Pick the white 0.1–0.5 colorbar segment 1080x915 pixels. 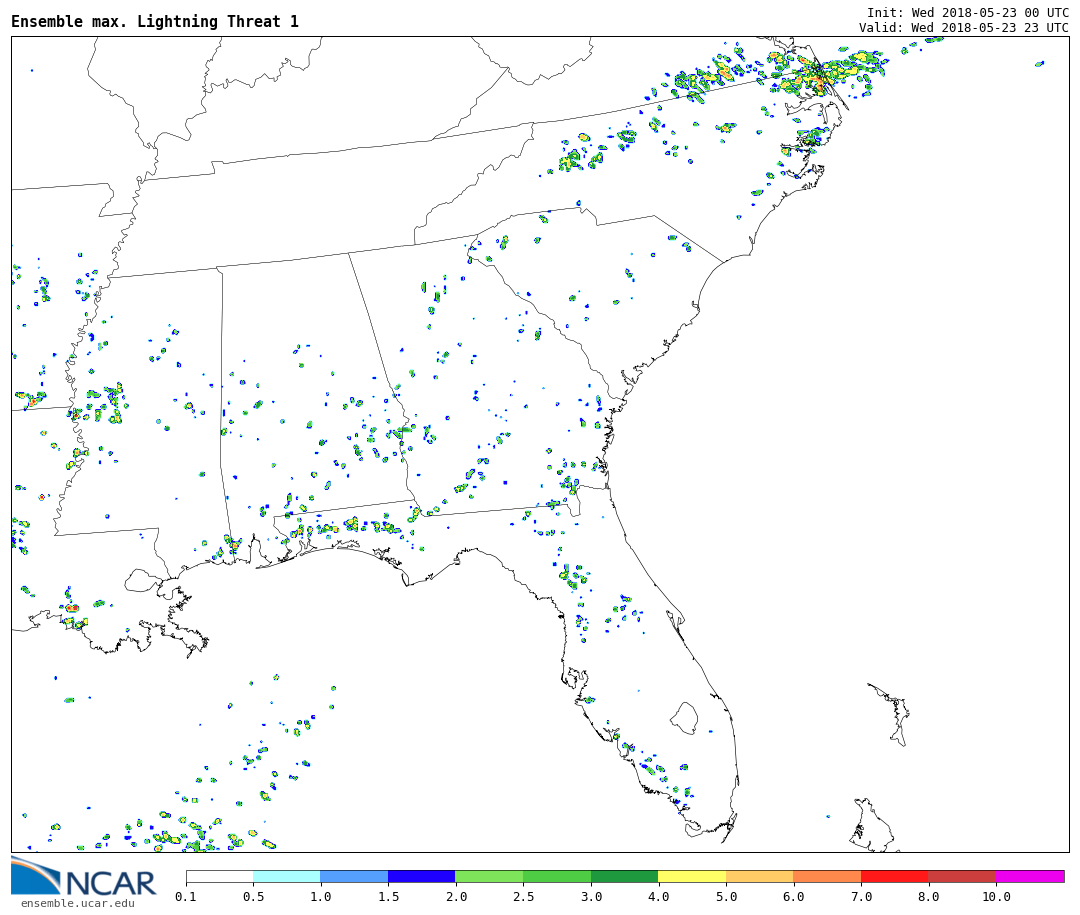(x=219, y=876)
